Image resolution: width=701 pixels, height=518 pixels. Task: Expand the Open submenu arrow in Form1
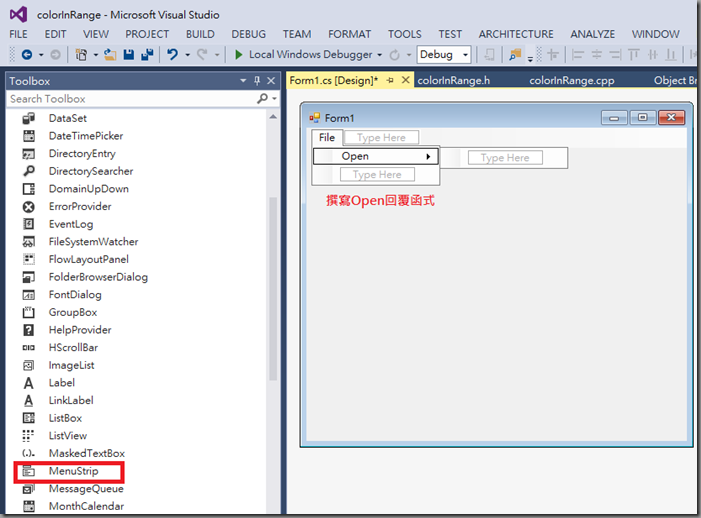tap(428, 156)
